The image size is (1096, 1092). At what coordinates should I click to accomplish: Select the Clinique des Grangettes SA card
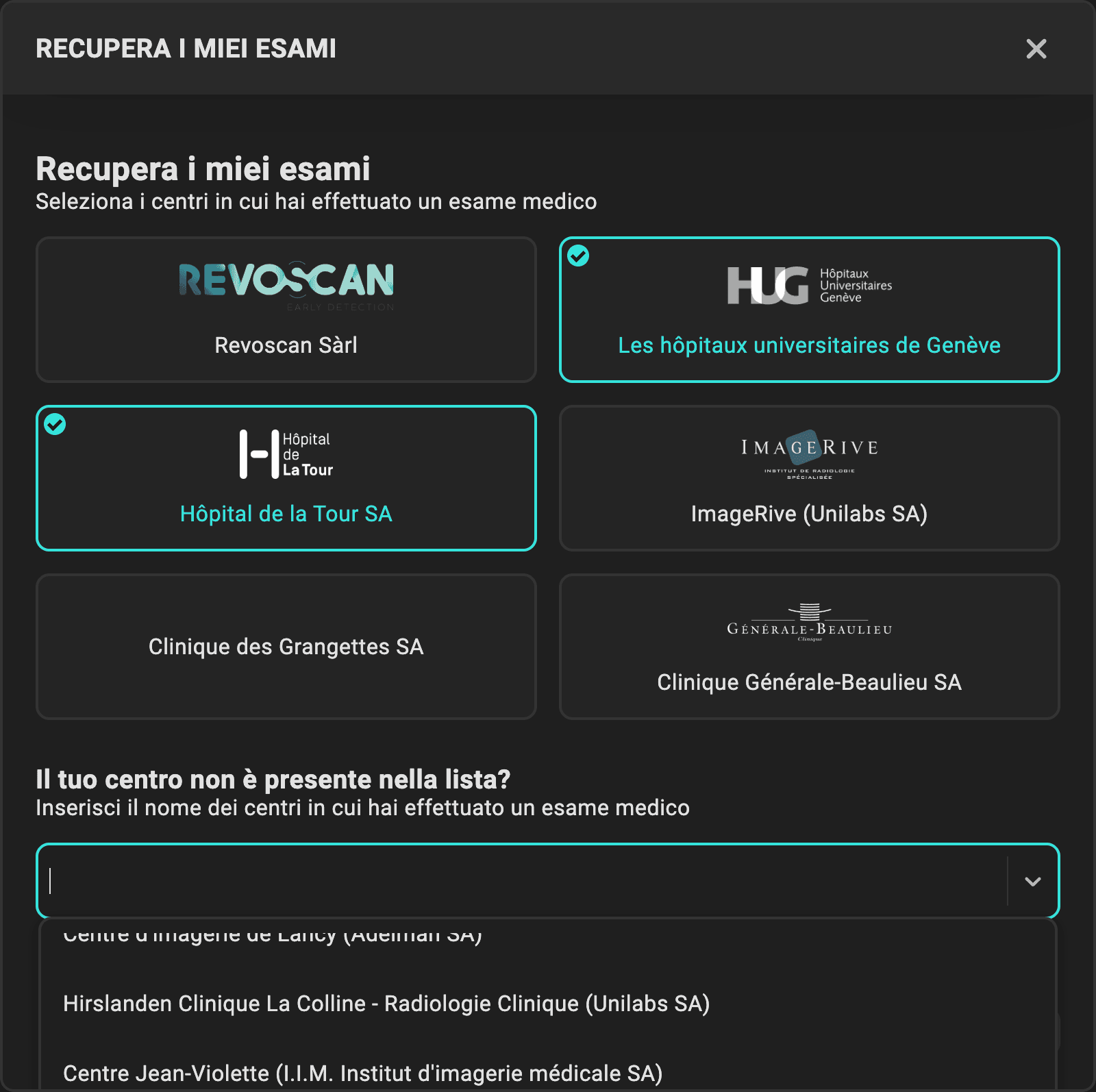pyautogui.click(x=286, y=647)
